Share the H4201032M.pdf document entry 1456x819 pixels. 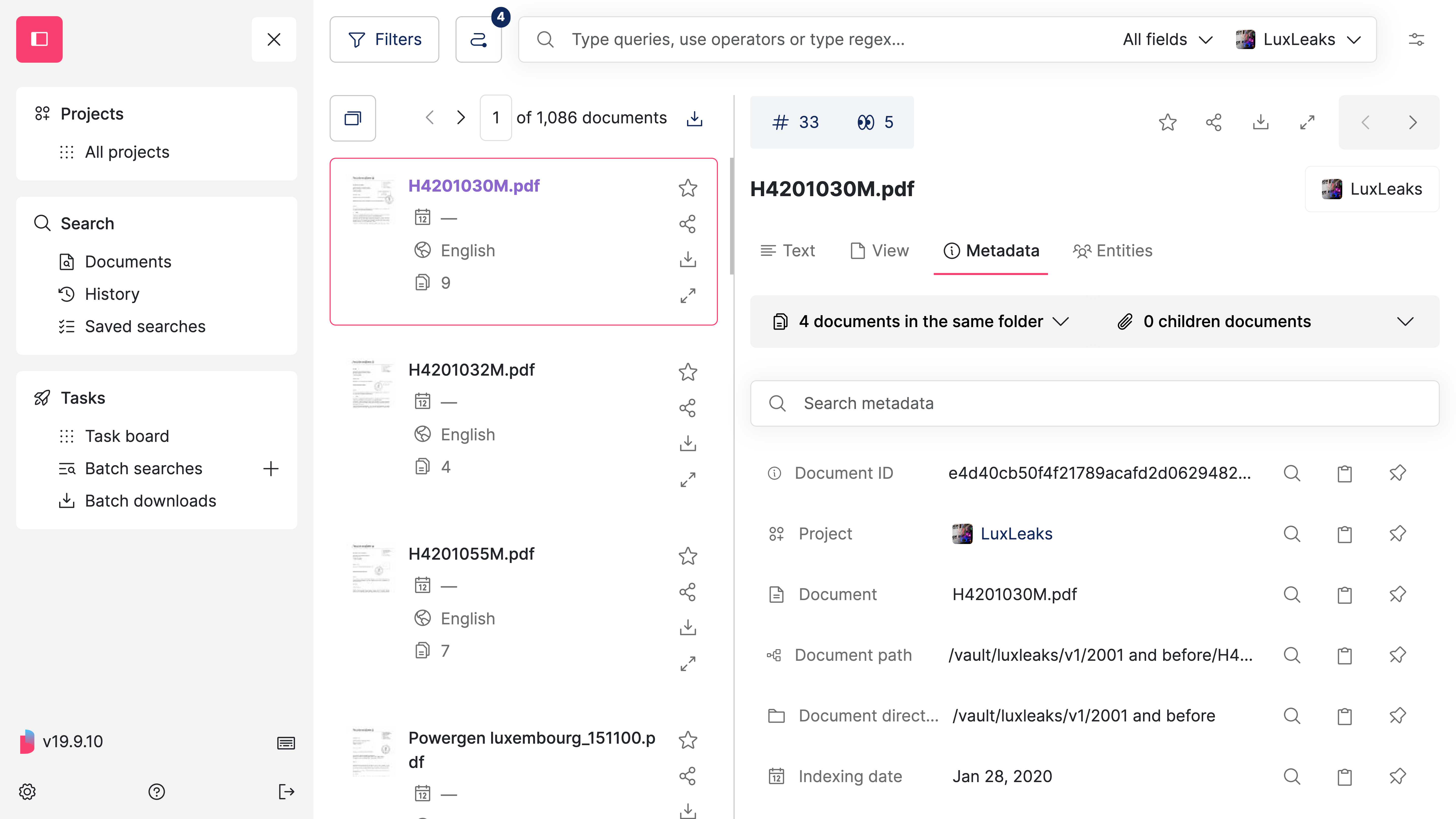click(687, 408)
